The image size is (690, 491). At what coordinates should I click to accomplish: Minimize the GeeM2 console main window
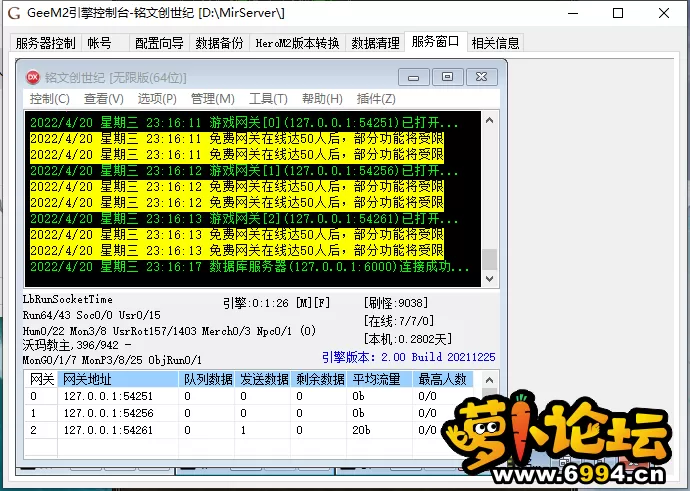573,13
